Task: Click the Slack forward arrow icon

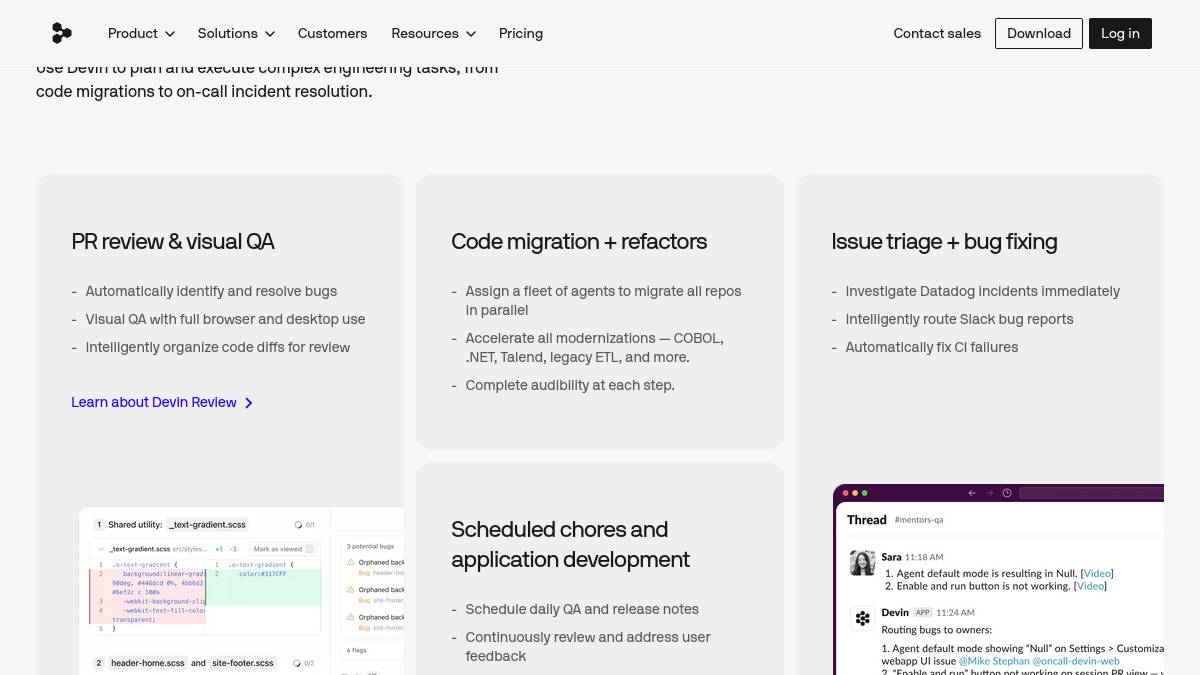Action: [989, 493]
